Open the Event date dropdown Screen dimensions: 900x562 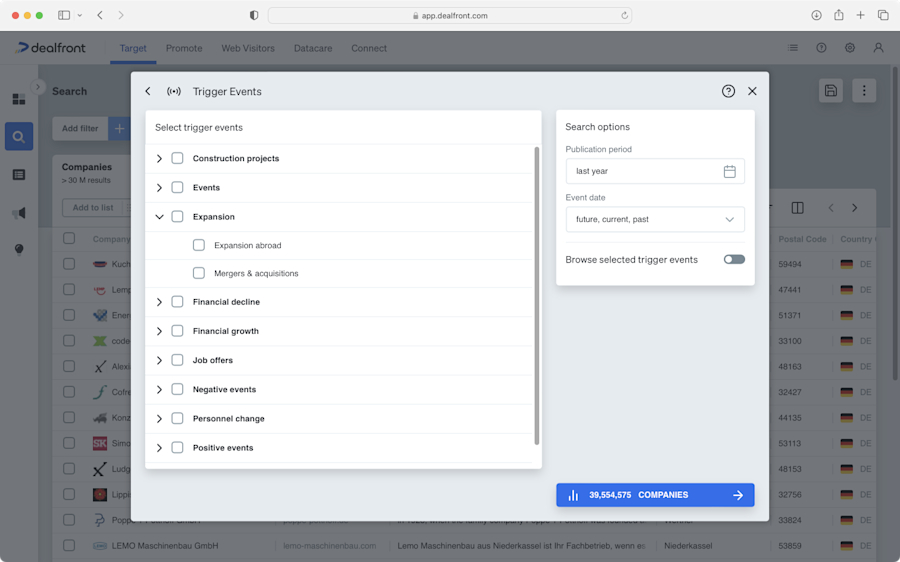[655, 219]
